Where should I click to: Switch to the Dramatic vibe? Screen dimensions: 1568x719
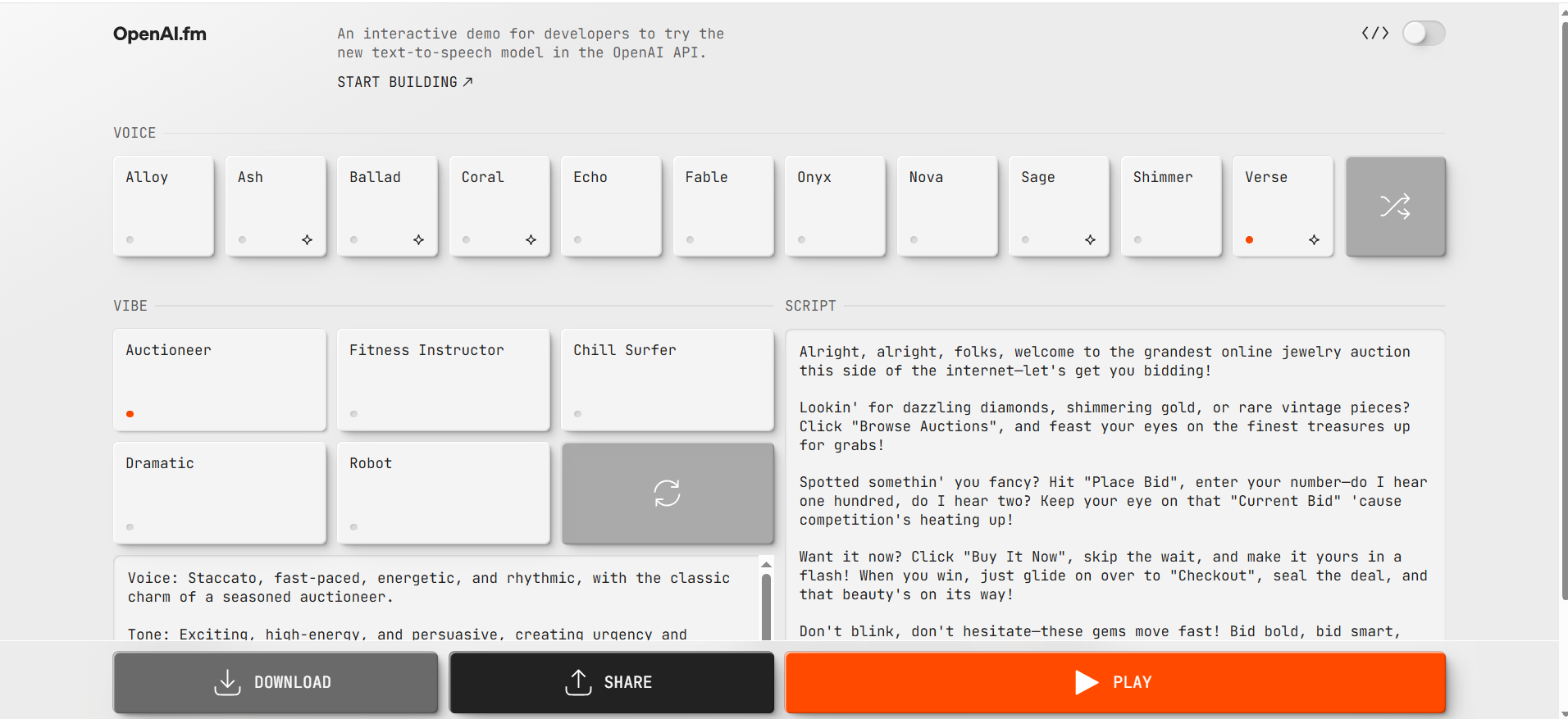coord(219,493)
